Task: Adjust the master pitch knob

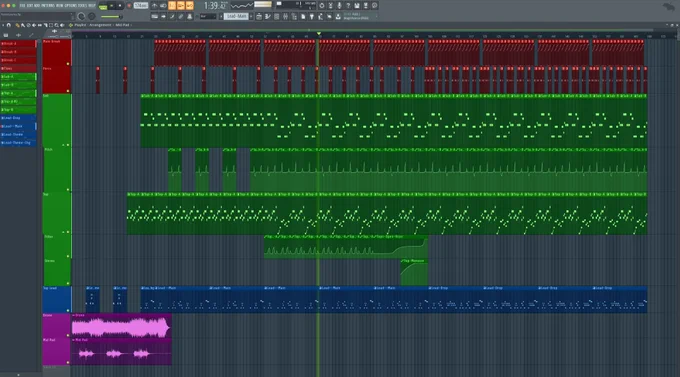Action: (92, 16)
